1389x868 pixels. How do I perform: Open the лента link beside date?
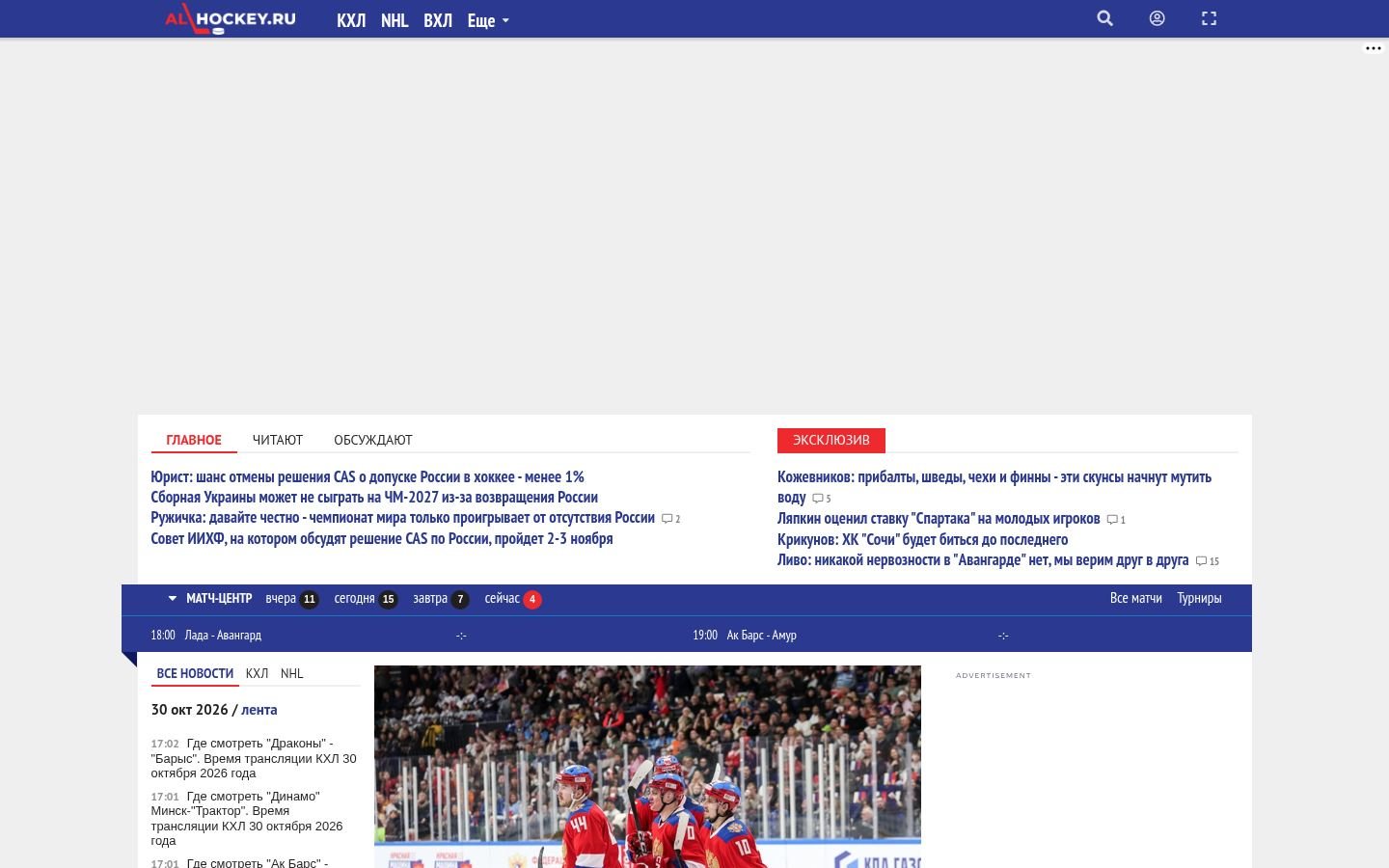(x=259, y=710)
